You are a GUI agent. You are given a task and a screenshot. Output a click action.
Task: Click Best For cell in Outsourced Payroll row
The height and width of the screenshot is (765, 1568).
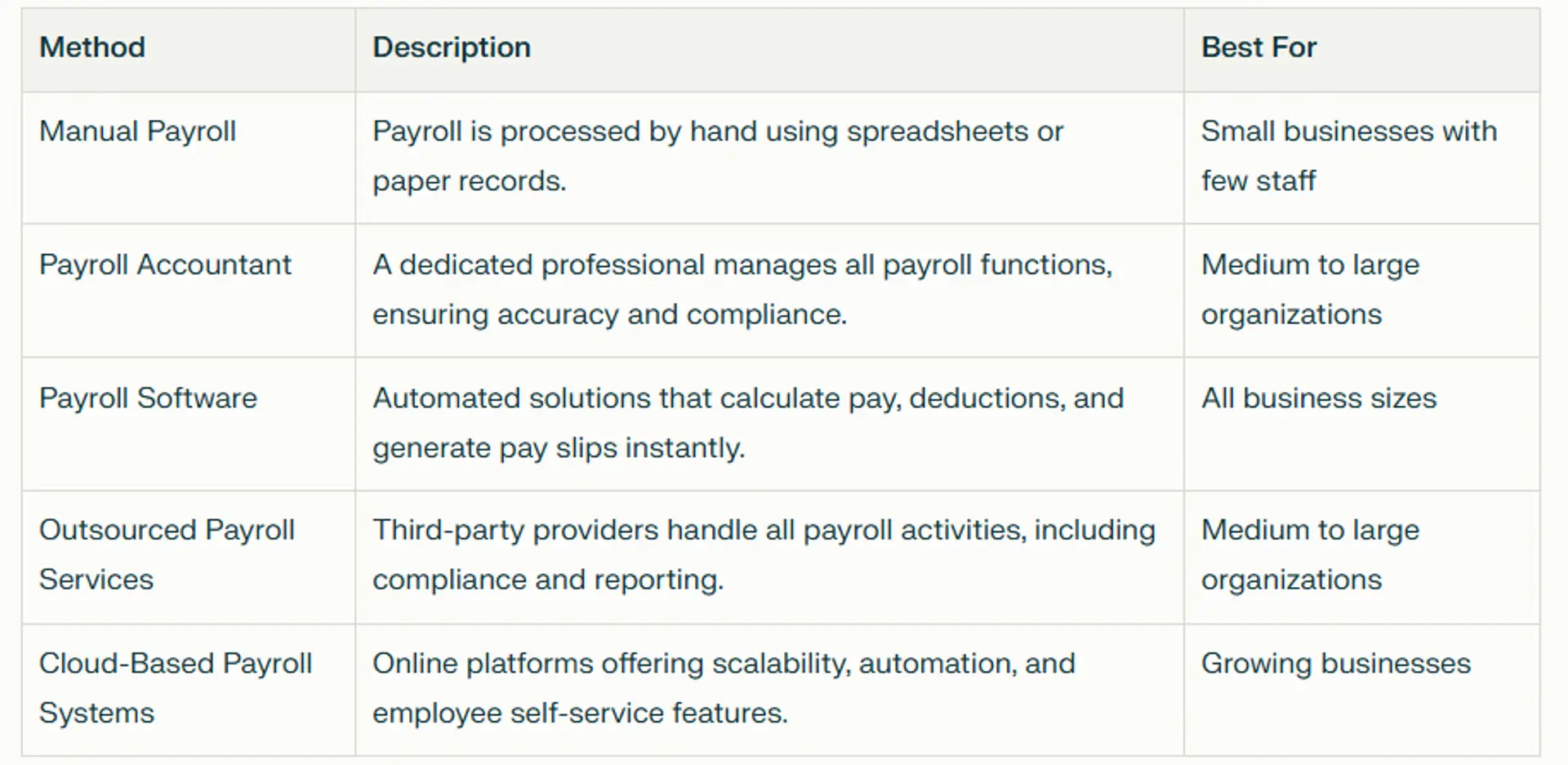(1310, 554)
